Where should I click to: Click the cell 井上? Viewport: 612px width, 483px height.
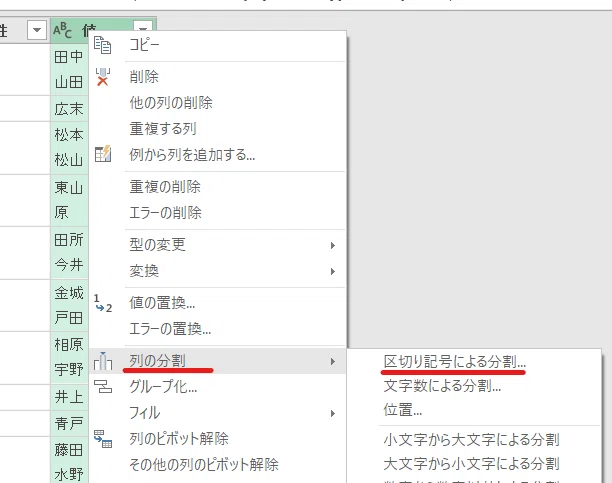point(69,397)
